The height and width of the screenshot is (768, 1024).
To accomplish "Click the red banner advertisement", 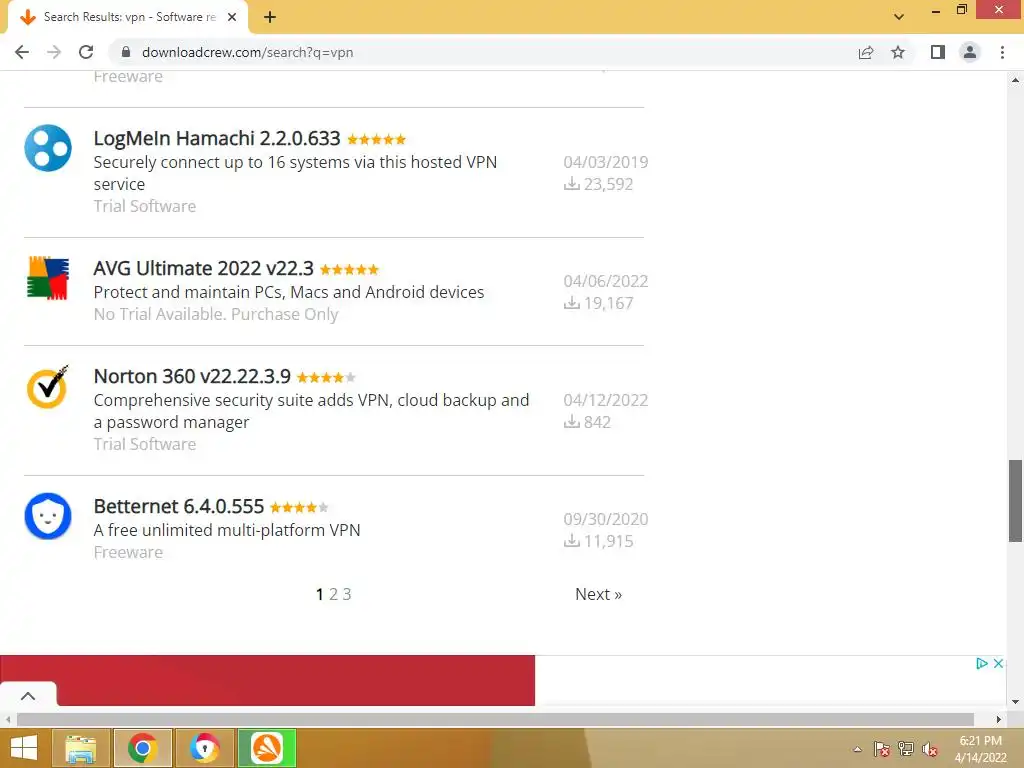I will click(x=267, y=680).
